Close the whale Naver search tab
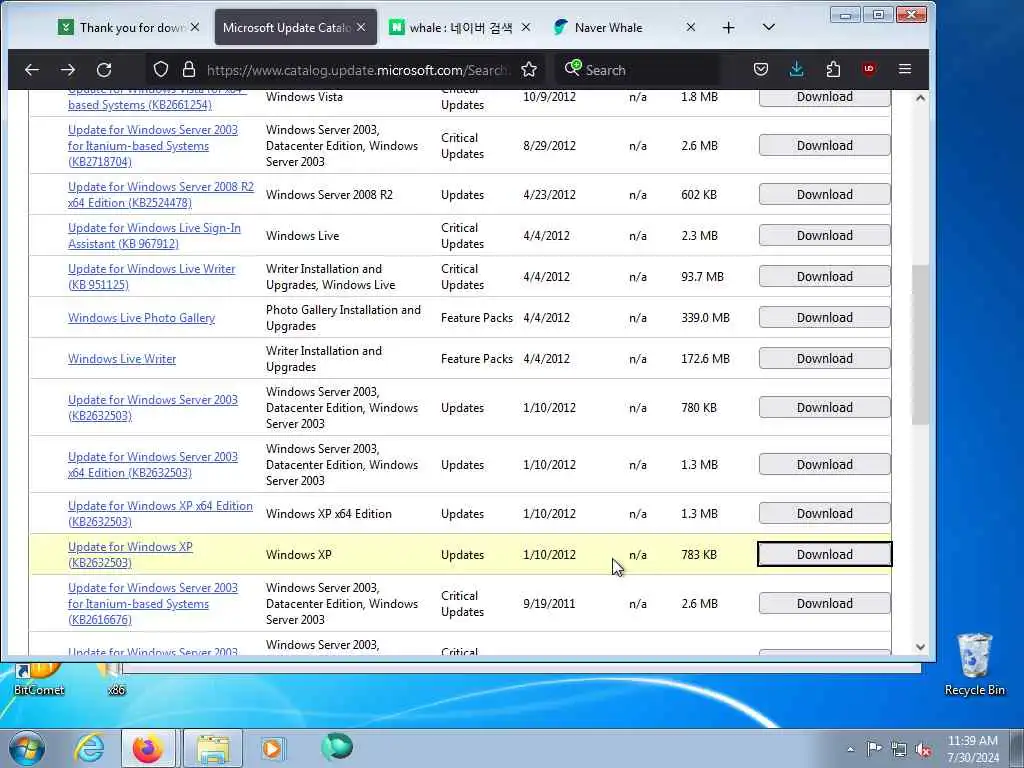 tap(526, 27)
